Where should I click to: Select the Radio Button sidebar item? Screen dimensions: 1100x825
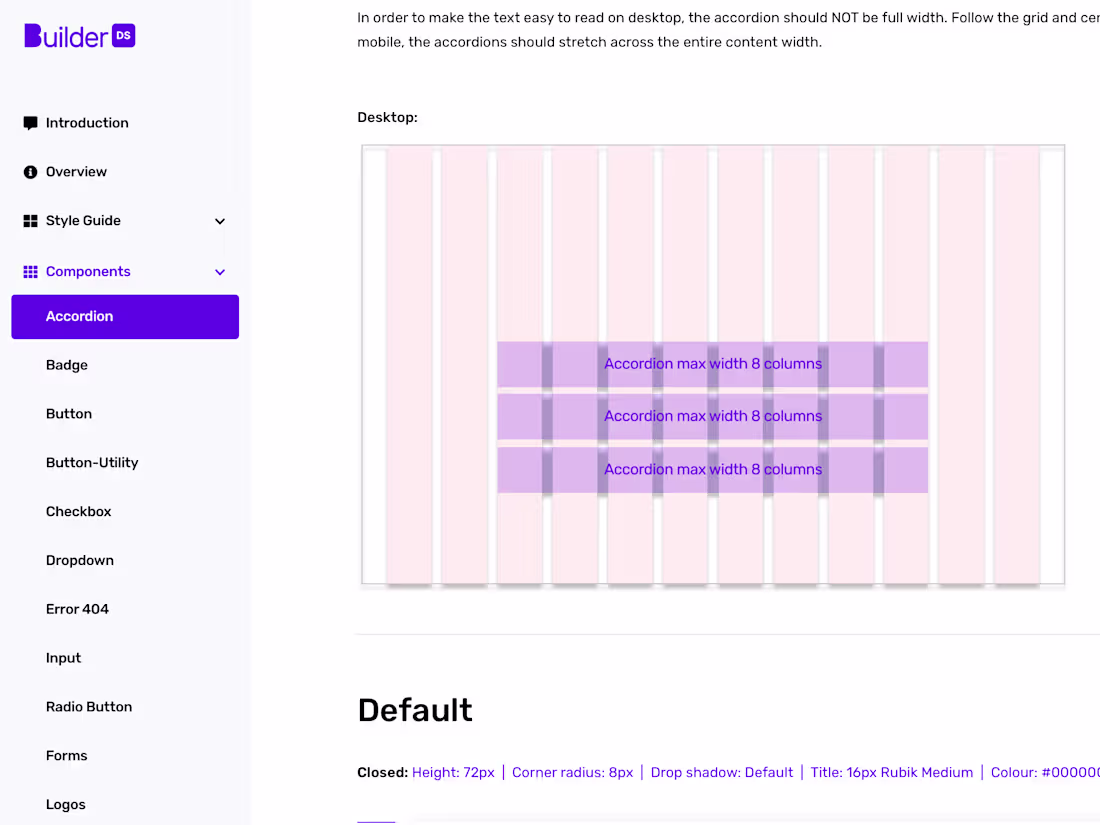click(89, 706)
